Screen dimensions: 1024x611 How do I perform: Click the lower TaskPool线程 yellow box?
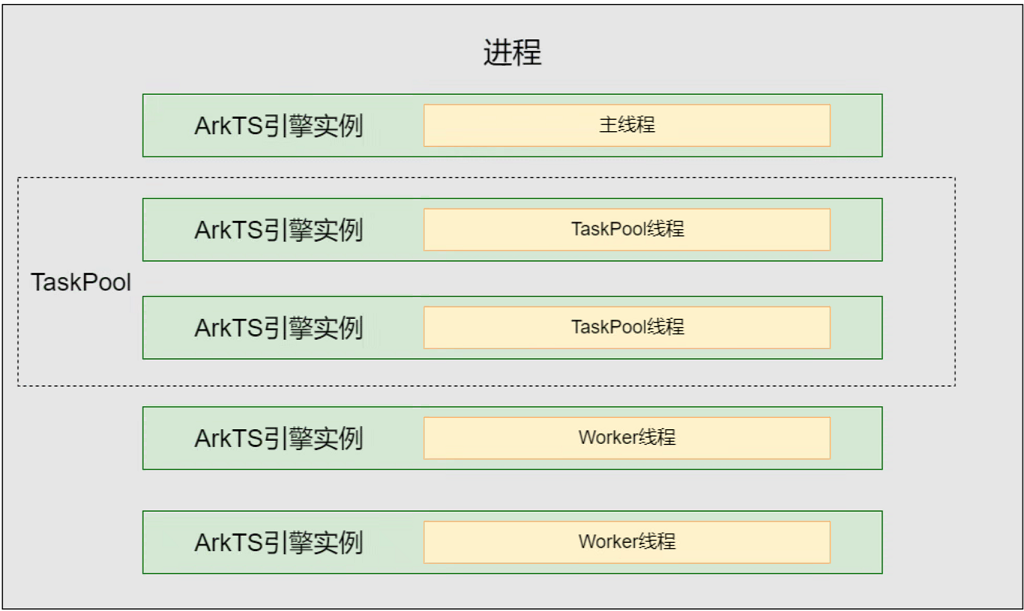[x=627, y=327]
